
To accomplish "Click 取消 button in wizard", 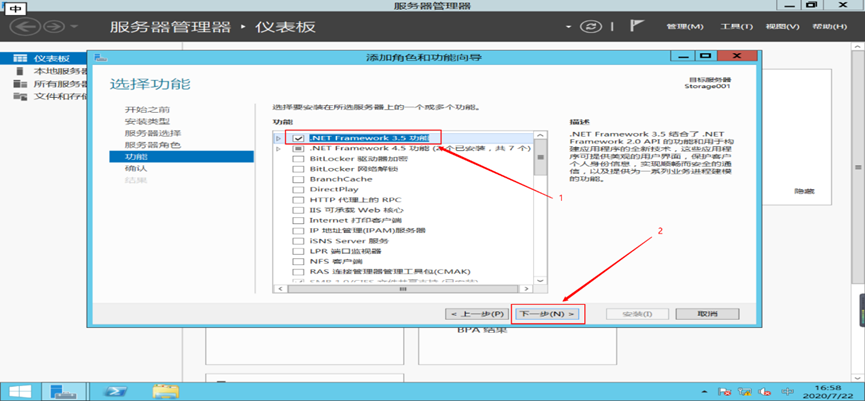I will tap(707, 314).
